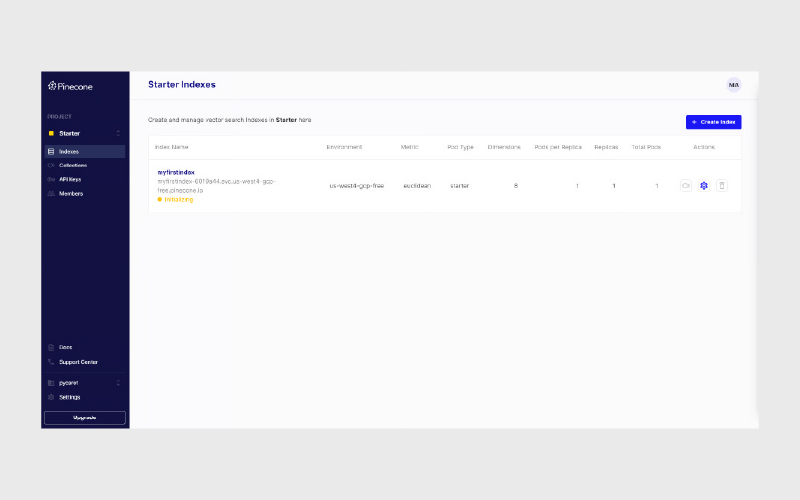Viewport: 800px width, 500px height.
Task: Click the starter pod type cell
Action: tap(459, 186)
